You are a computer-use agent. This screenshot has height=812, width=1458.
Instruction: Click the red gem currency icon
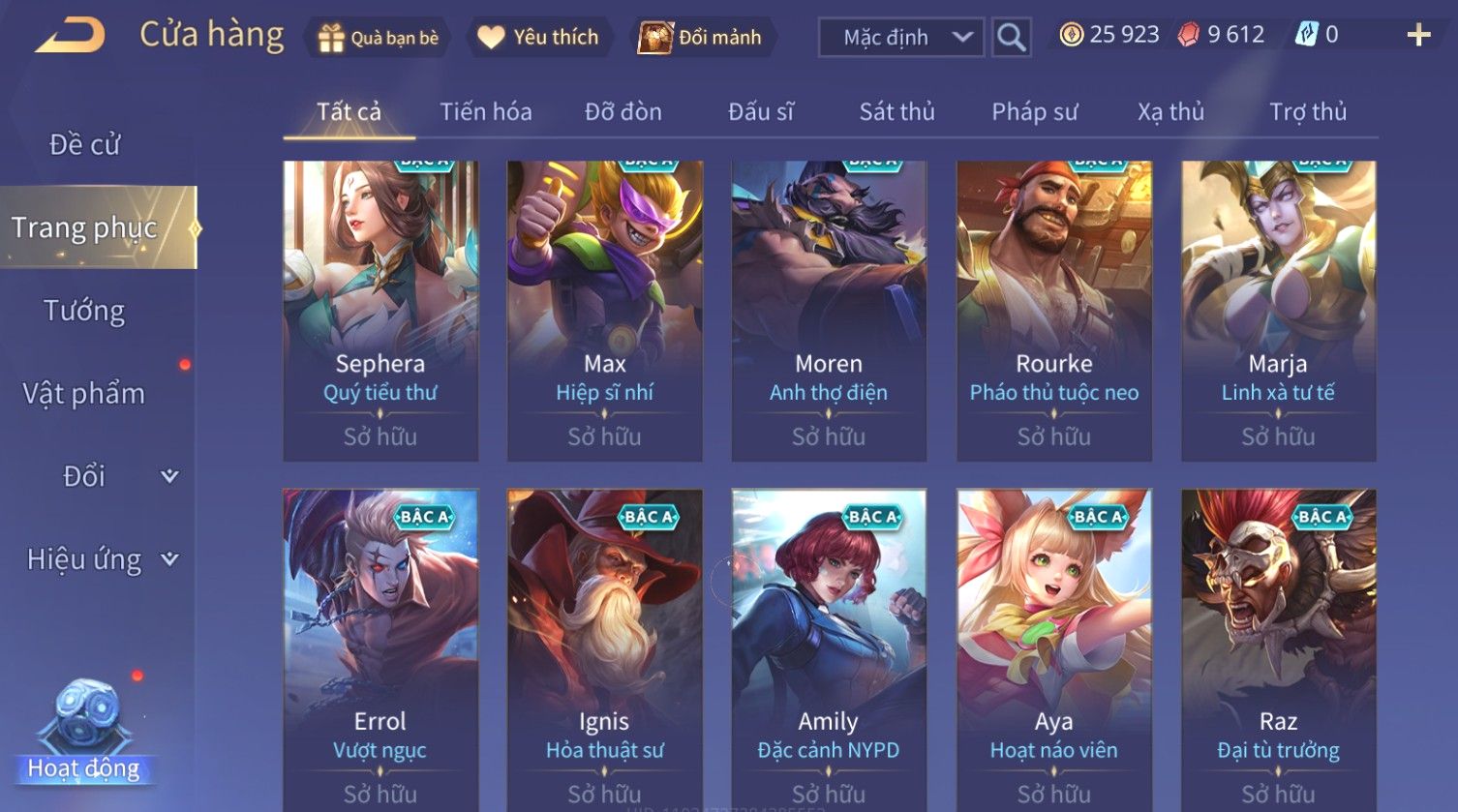(x=1189, y=35)
